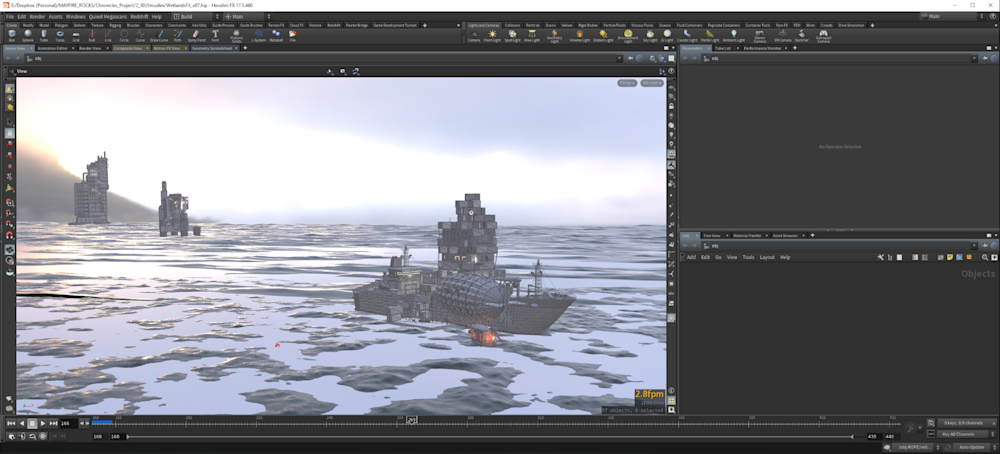Open the Persp viewport camera dropdown
This screenshot has height=454, width=1000.
click(x=628, y=83)
